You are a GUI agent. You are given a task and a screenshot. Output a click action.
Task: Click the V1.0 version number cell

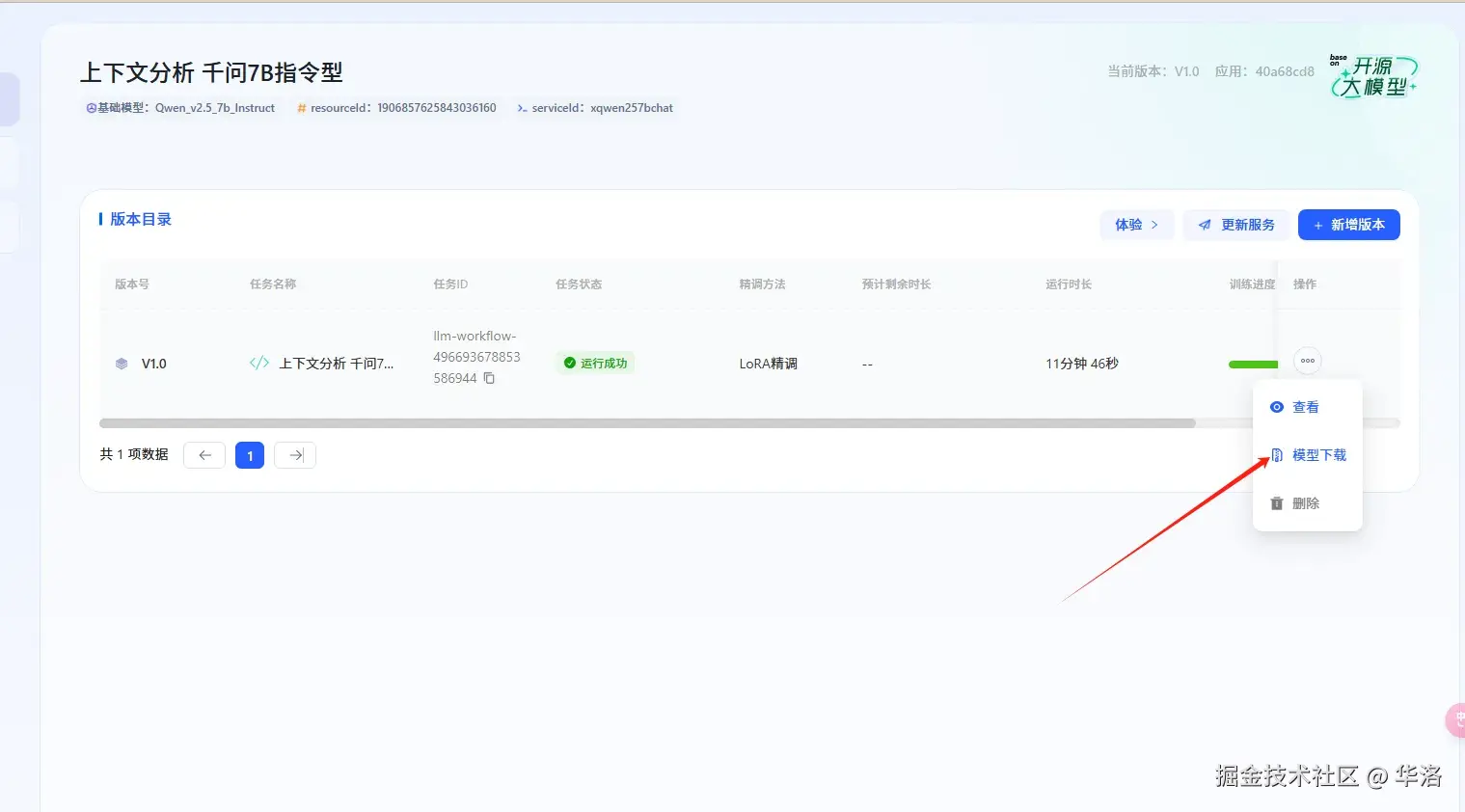[154, 364]
